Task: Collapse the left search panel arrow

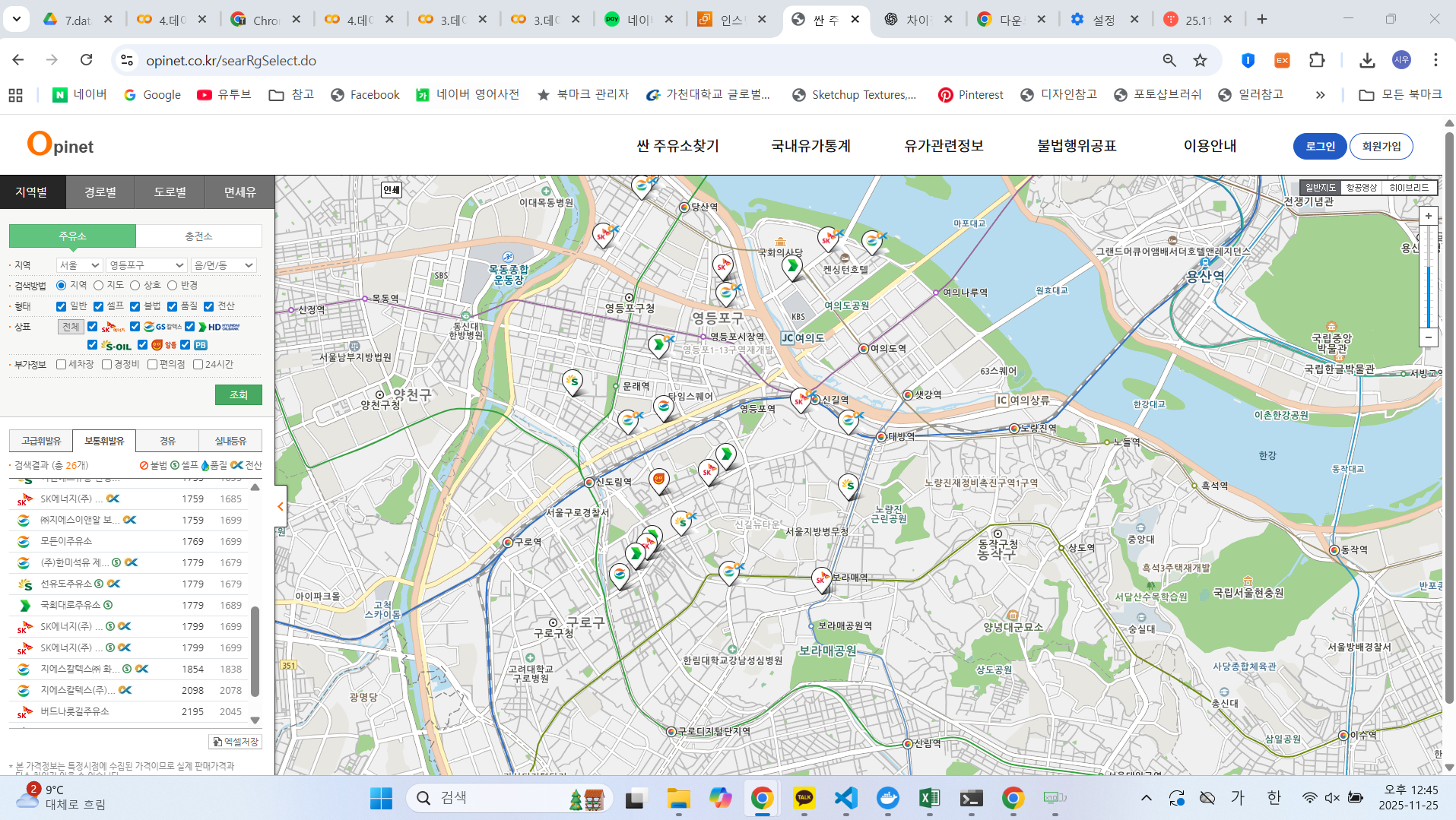Action: click(281, 506)
